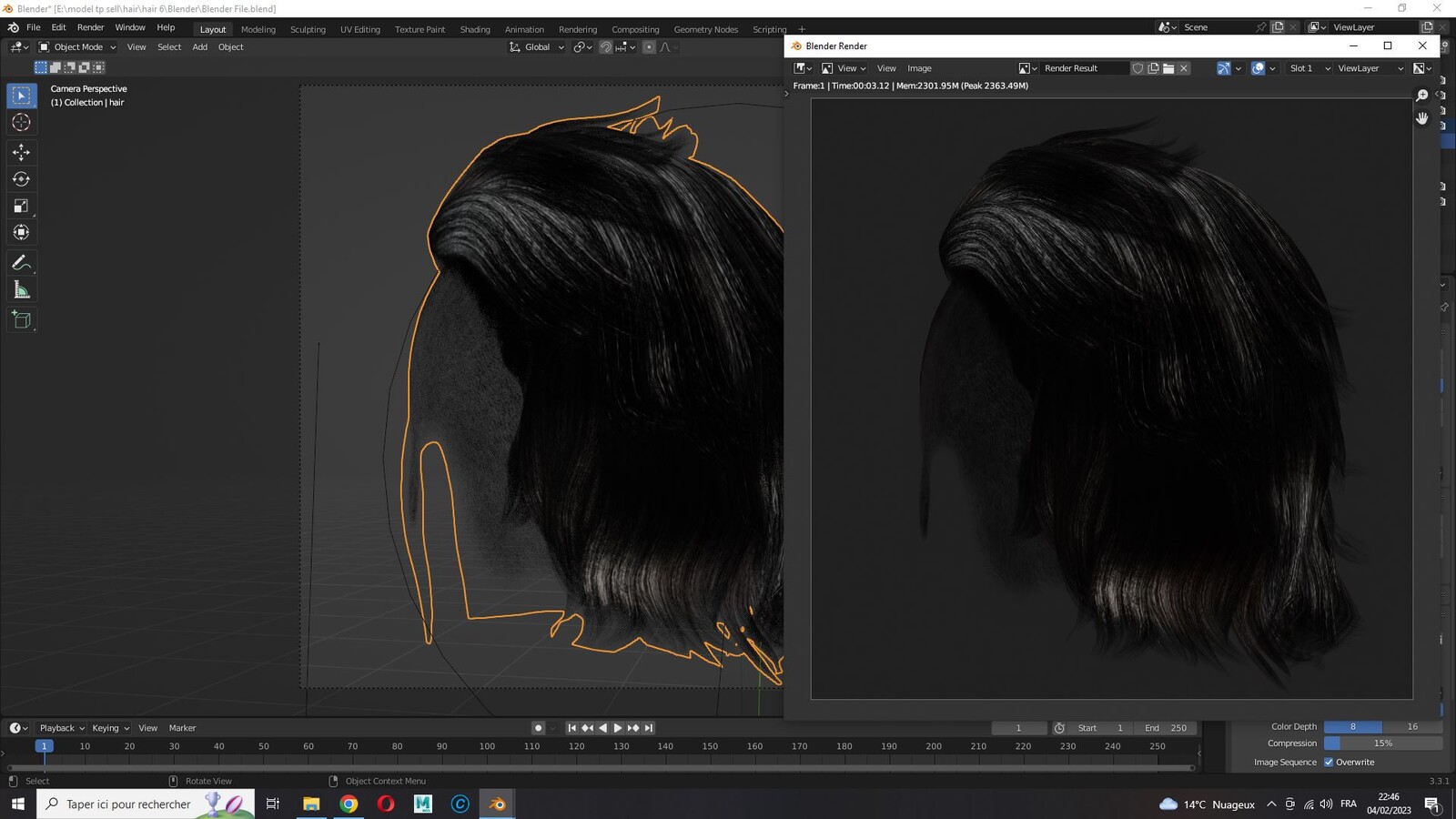The height and width of the screenshot is (819, 1456).
Task: Open the Image menu in render window
Action: pos(919,68)
